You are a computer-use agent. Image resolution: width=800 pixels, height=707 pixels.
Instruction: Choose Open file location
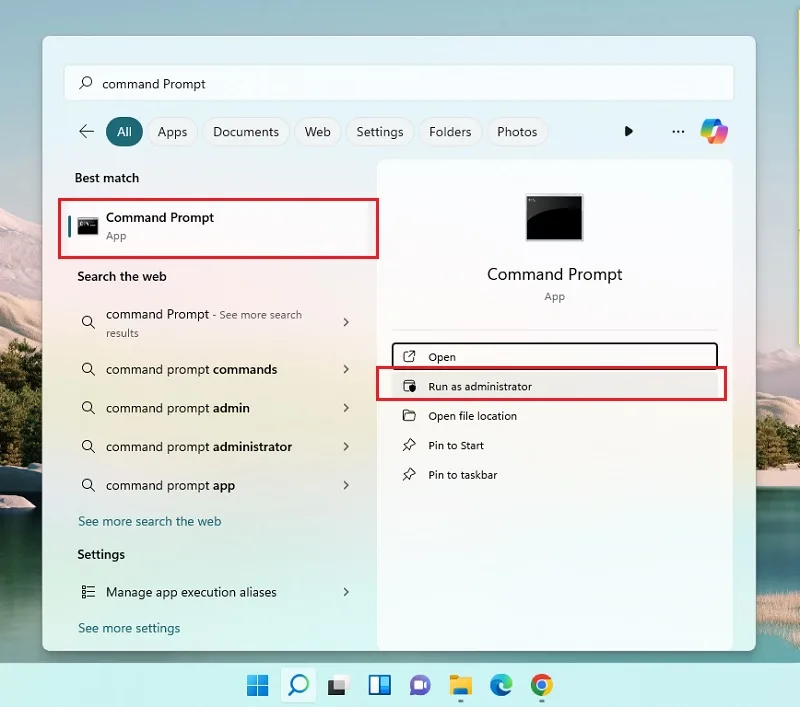[555, 416]
